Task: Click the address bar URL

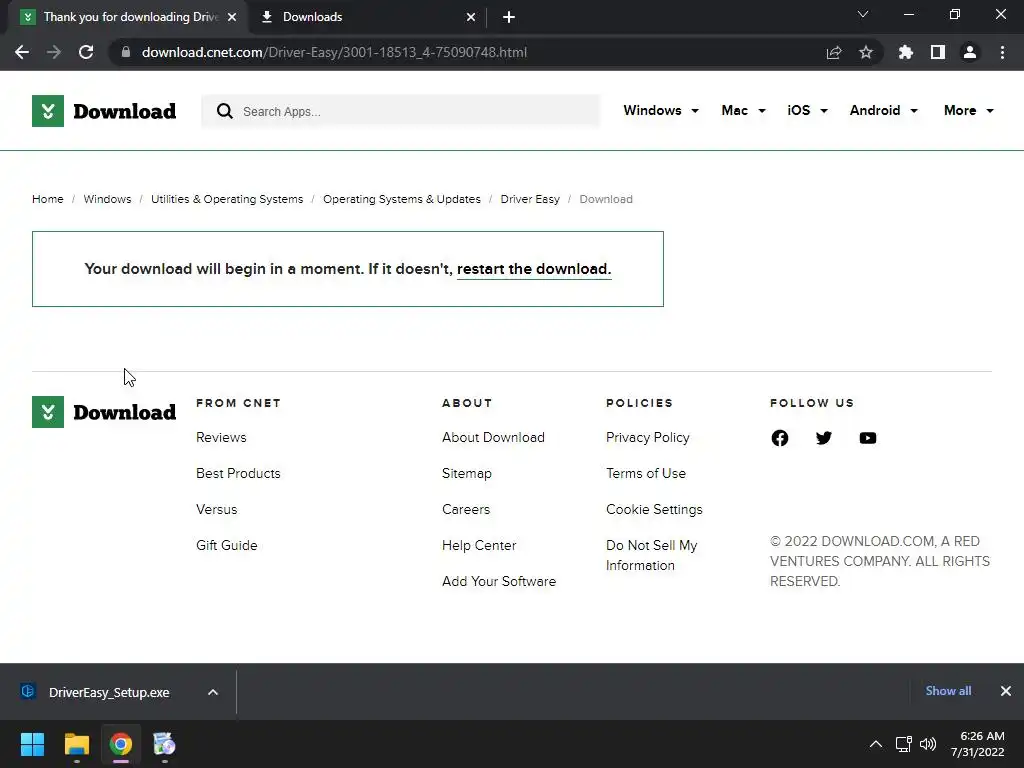Action: pos(334,52)
